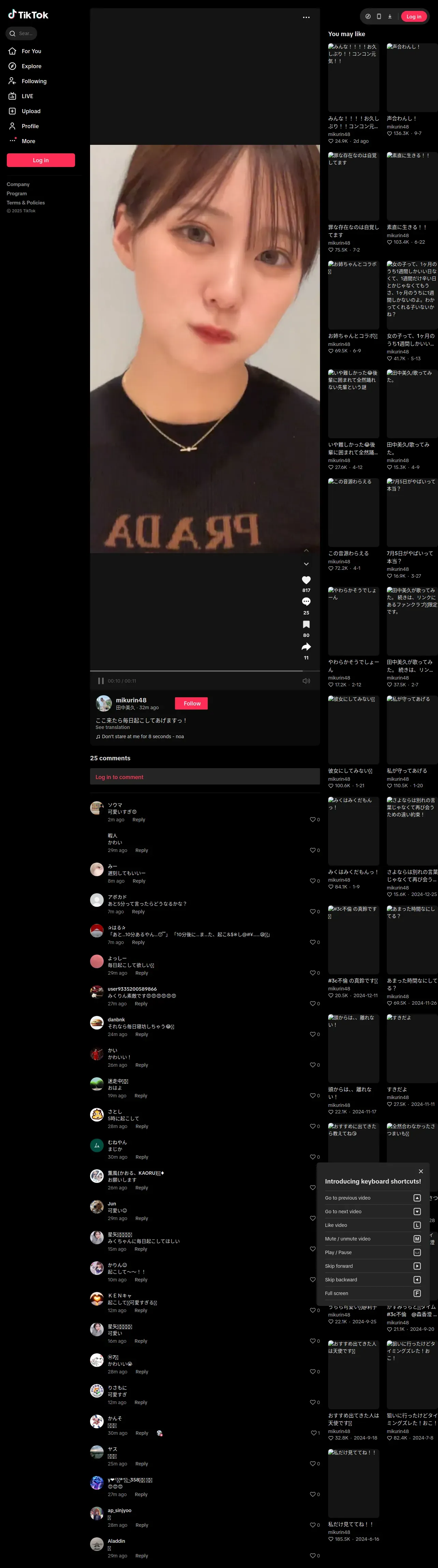438x1568 pixels.
Task: Open Jun's profile avatar
Action: [97, 1207]
